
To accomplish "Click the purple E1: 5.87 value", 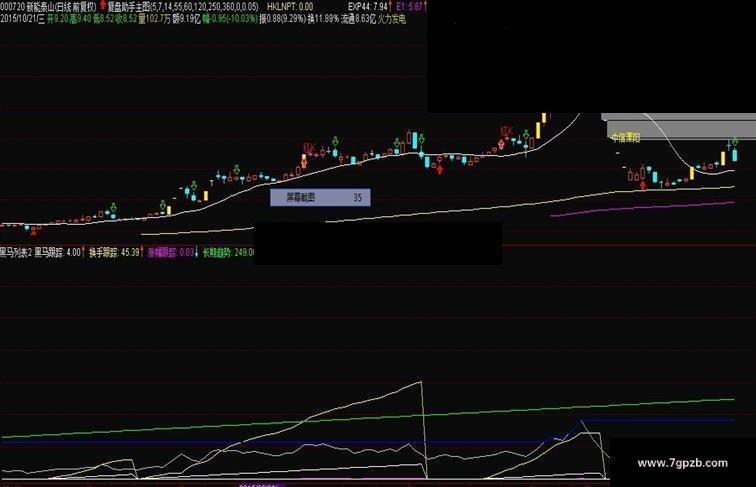I will (409, 7).
